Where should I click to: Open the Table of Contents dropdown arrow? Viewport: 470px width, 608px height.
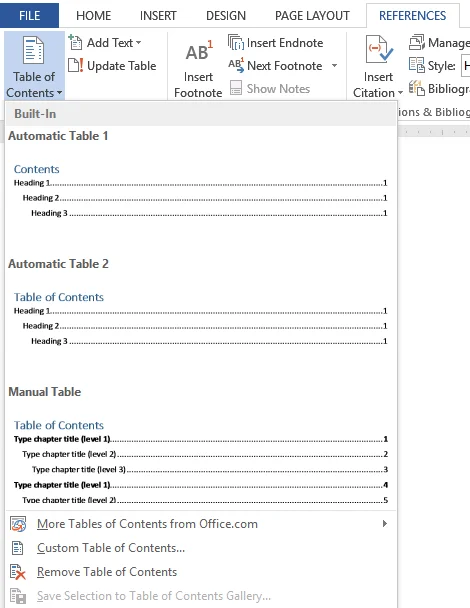pos(59,93)
